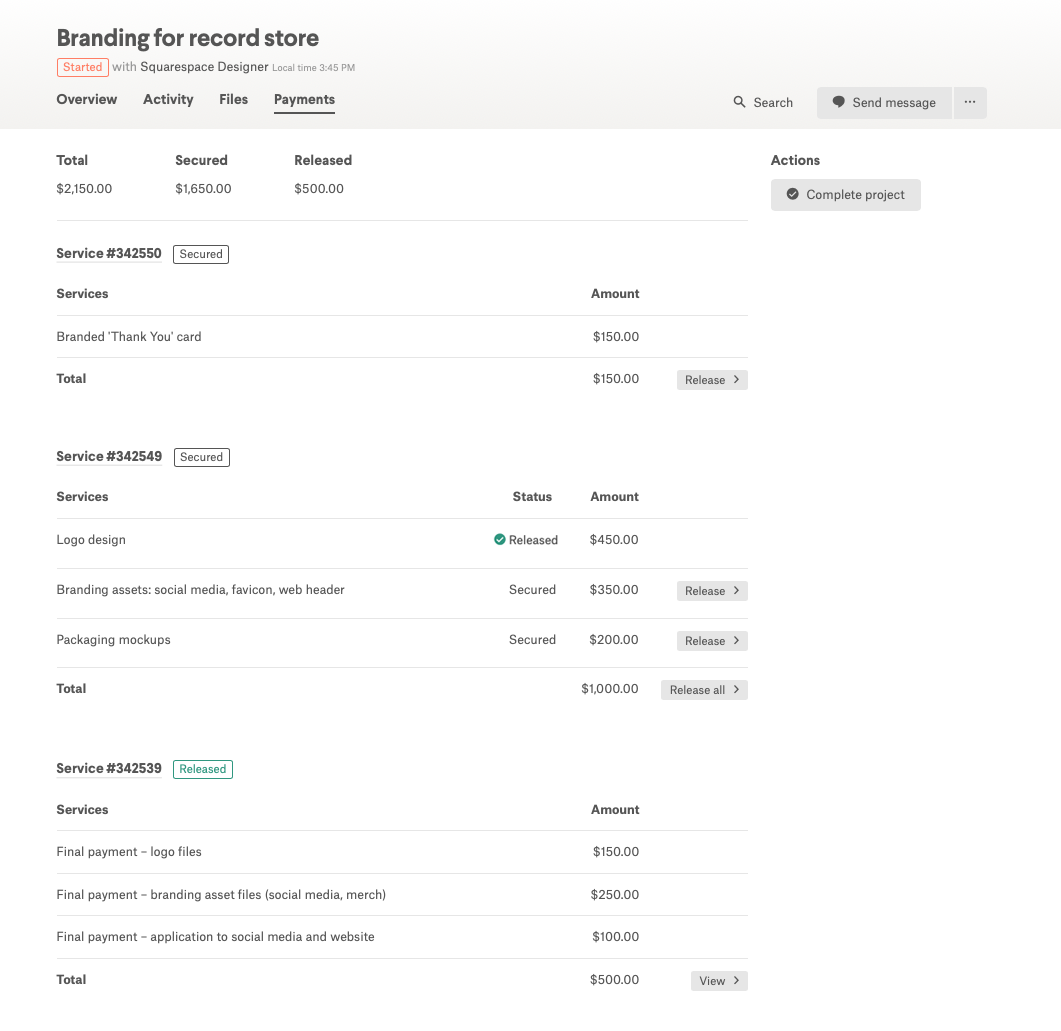The width and height of the screenshot is (1061, 1031).
Task: Go to the Files tab
Action: [233, 99]
